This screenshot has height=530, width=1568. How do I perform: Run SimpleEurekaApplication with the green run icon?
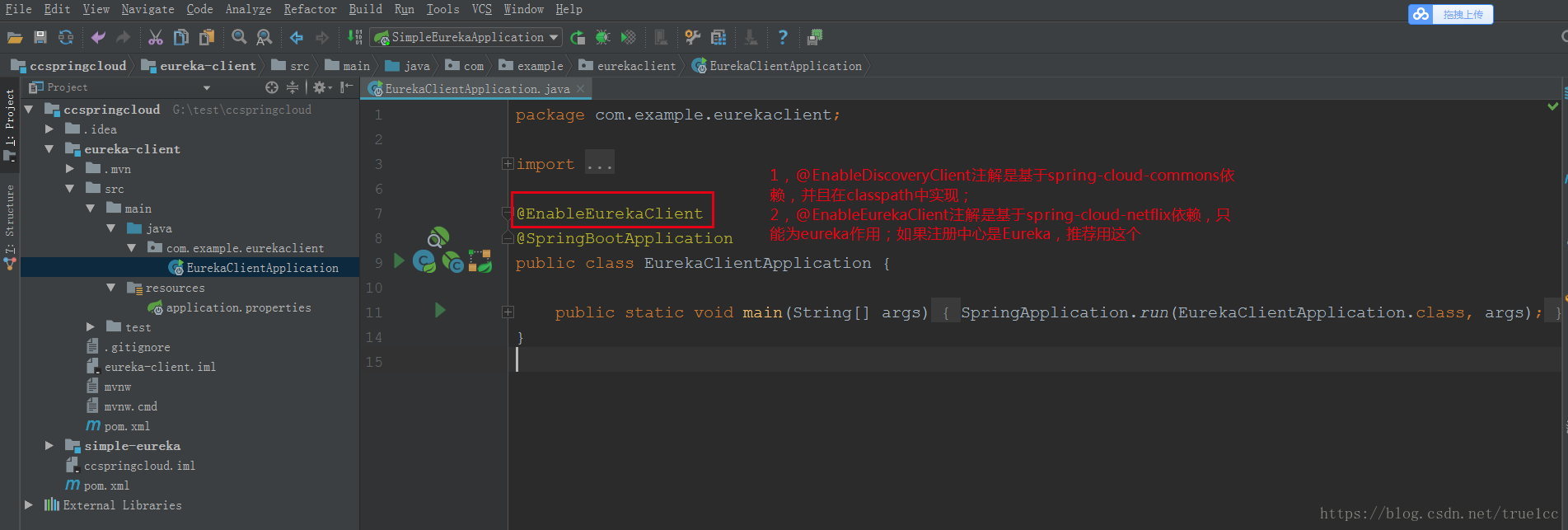[578, 37]
